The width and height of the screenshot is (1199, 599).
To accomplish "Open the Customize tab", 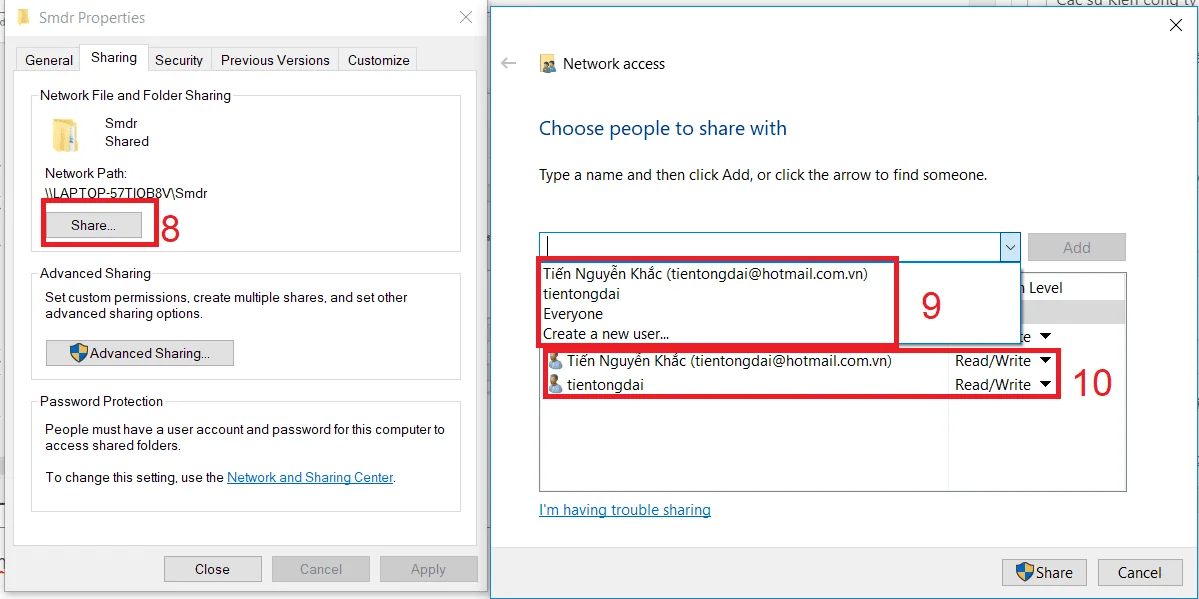I will point(379,60).
